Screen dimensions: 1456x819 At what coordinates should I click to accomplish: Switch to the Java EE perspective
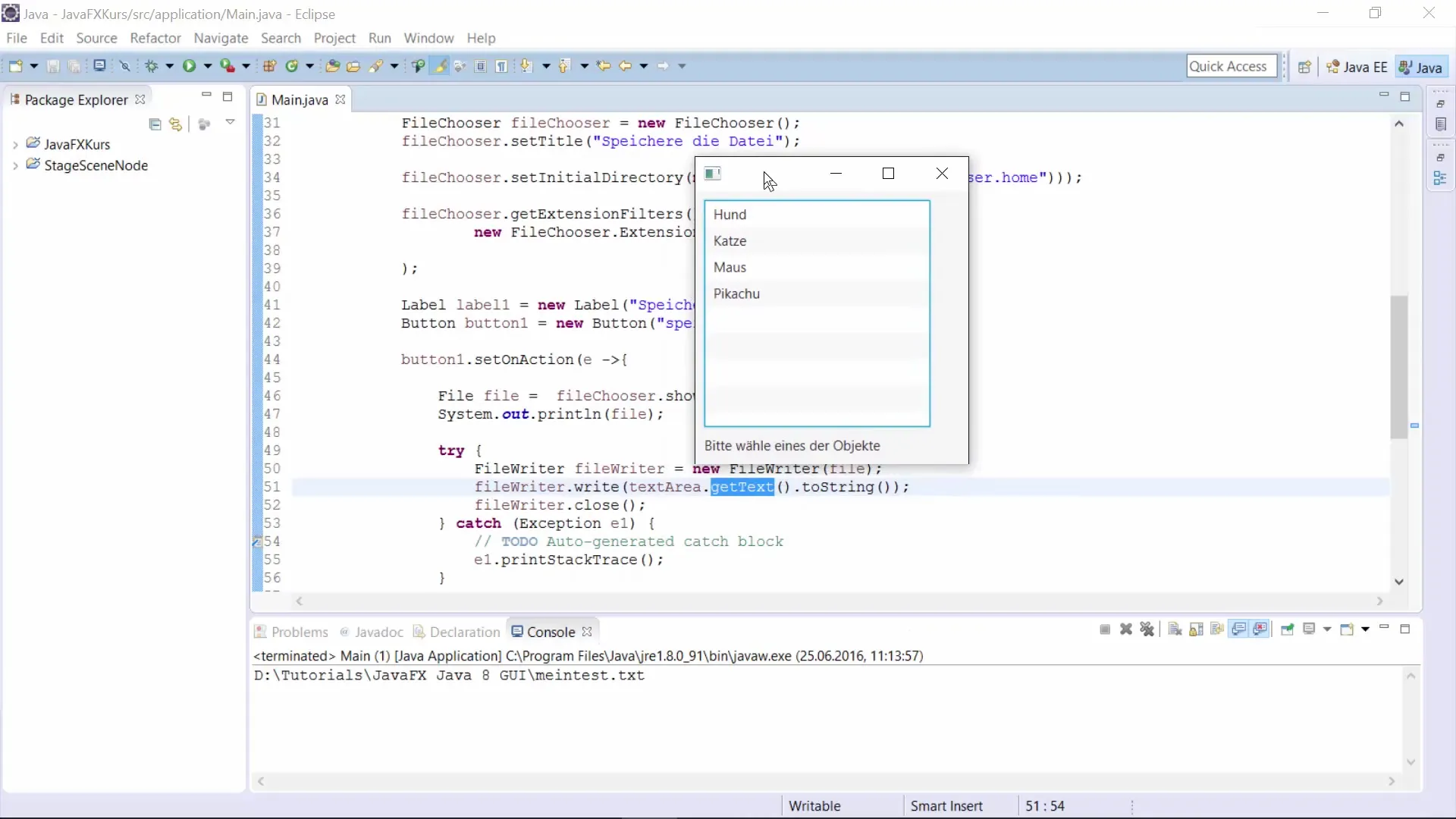coord(1357,67)
